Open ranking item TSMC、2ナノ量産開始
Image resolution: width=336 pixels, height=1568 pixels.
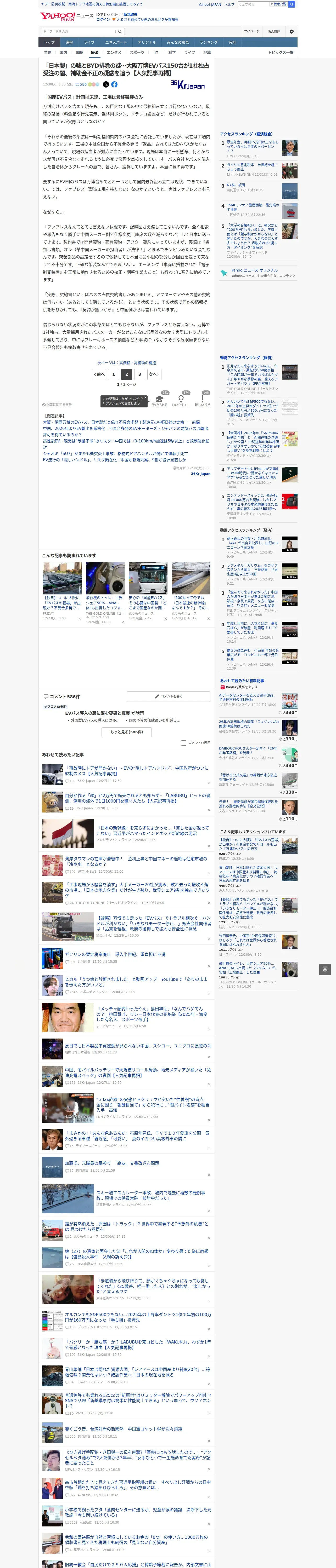click(x=253, y=207)
